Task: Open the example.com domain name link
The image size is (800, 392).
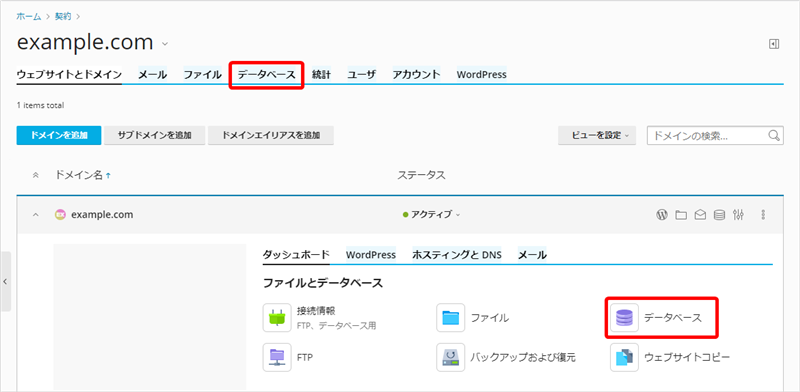Action: pos(102,215)
